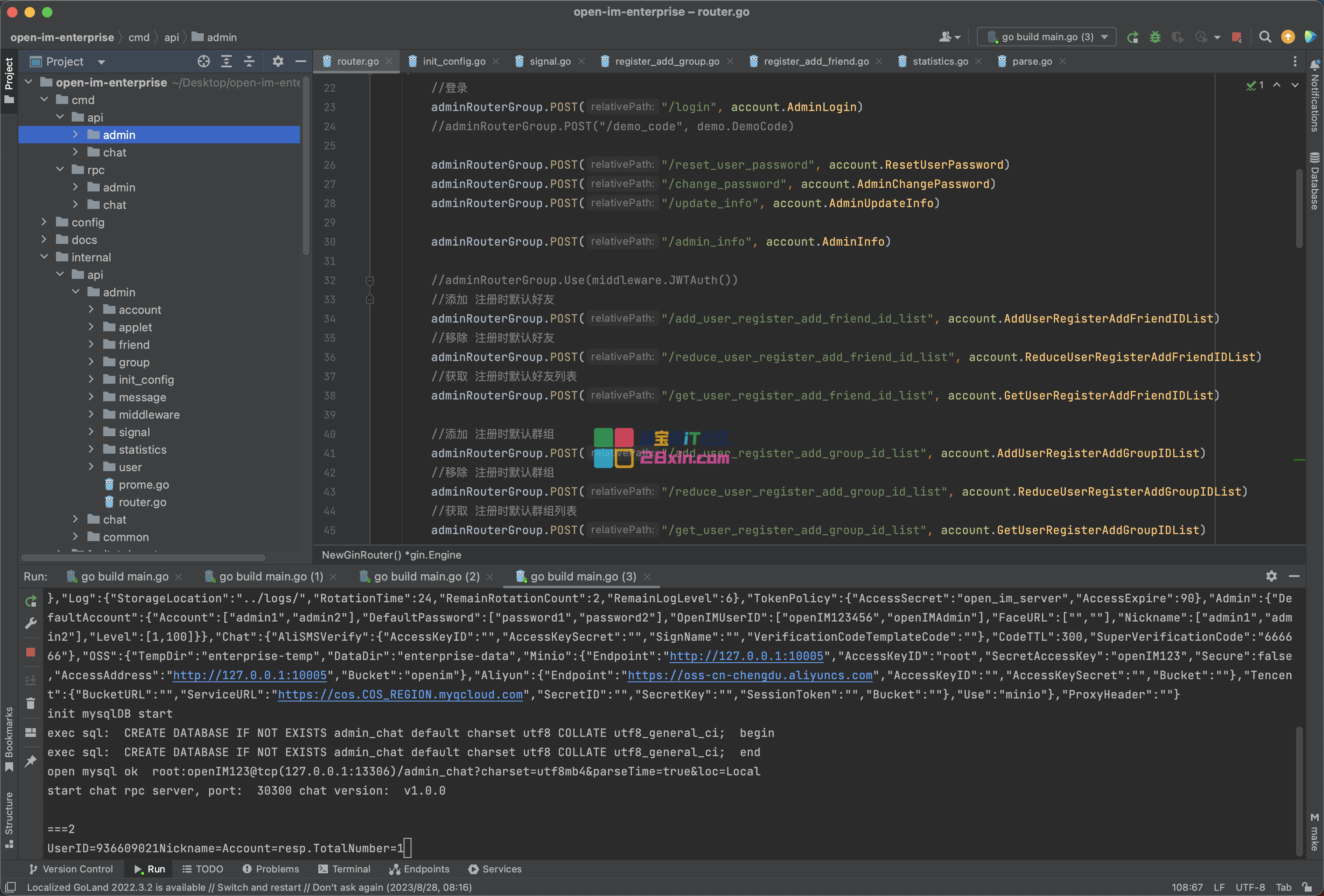Image resolution: width=1324 pixels, height=896 pixels.
Task: Click the Rerun icon in Run panel
Action: pos(31,601)
